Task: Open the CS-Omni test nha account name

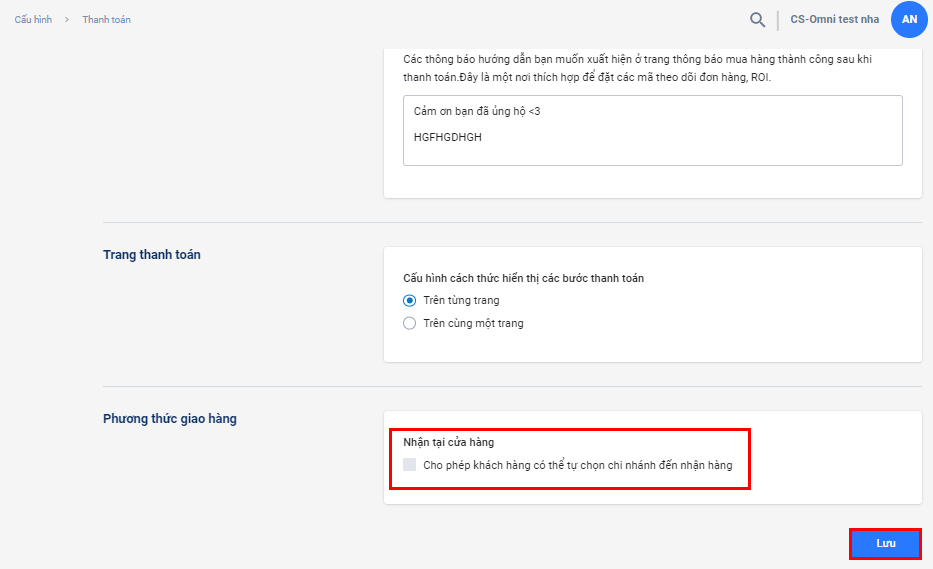Action: (x=834, y=20)
